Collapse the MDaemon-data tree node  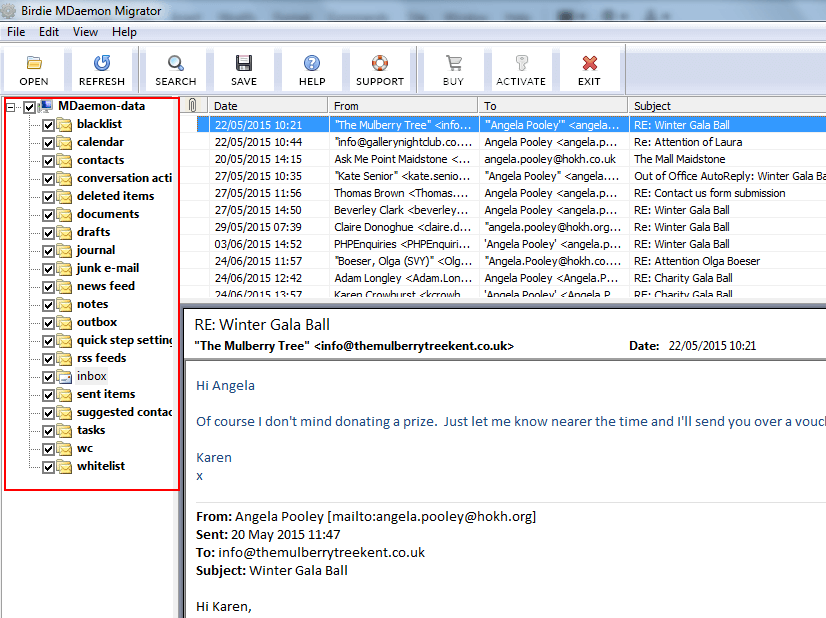(11, 107)
